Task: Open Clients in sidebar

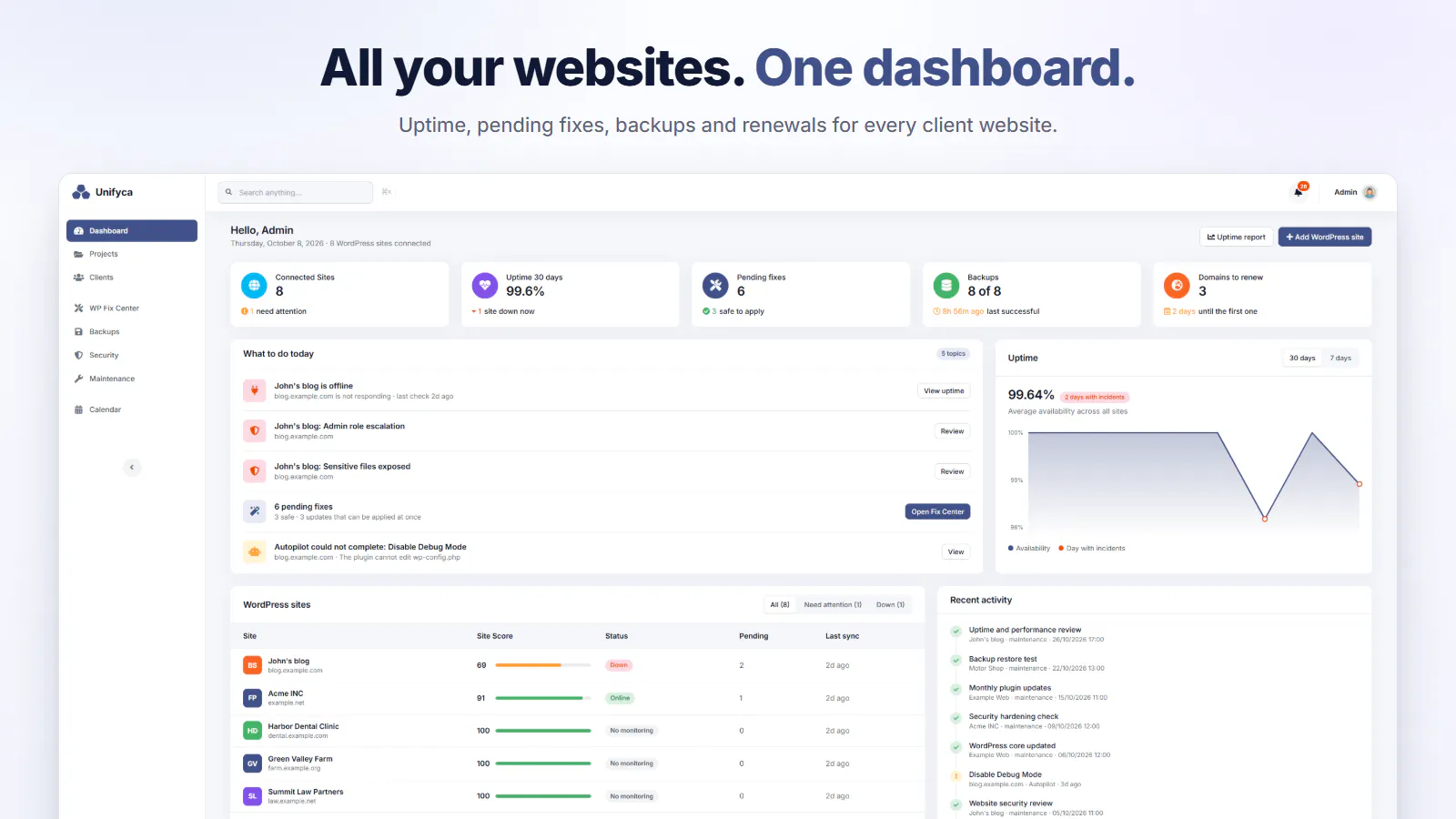Action: point(132,278)
